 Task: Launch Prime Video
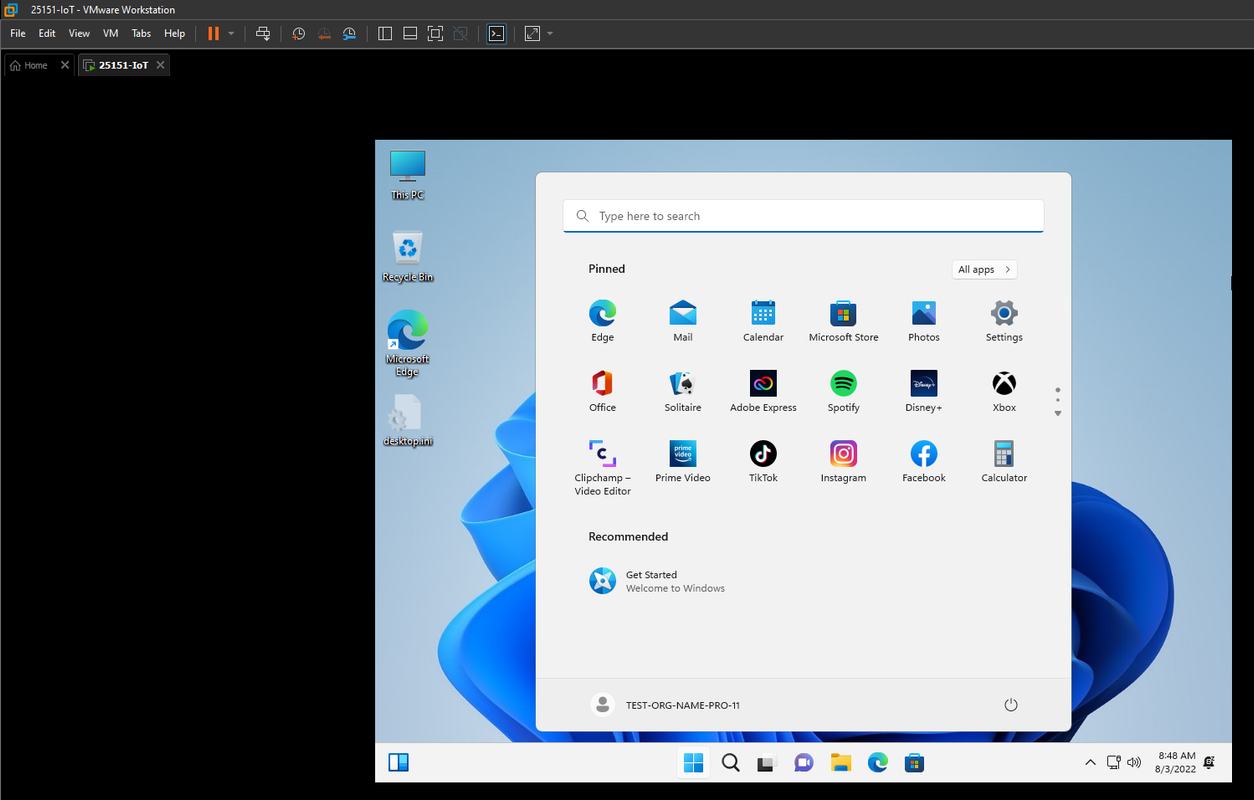pos(683,461)
